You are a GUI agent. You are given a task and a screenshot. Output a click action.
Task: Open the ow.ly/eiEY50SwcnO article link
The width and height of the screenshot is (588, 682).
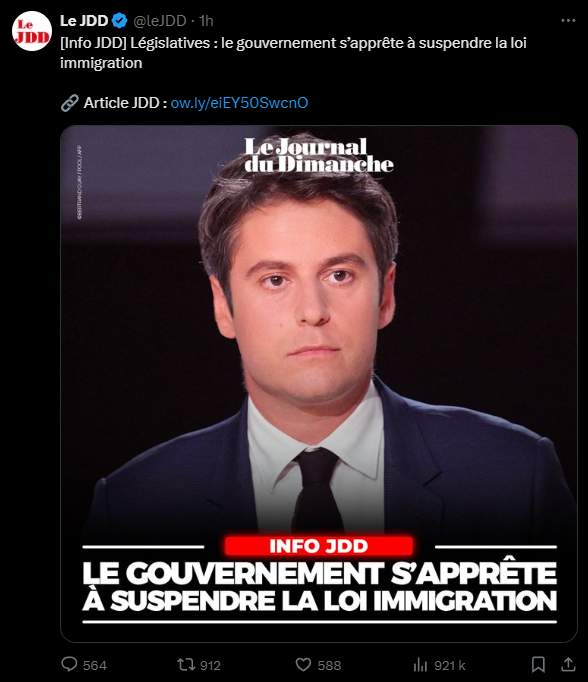[x=239, y=103]
